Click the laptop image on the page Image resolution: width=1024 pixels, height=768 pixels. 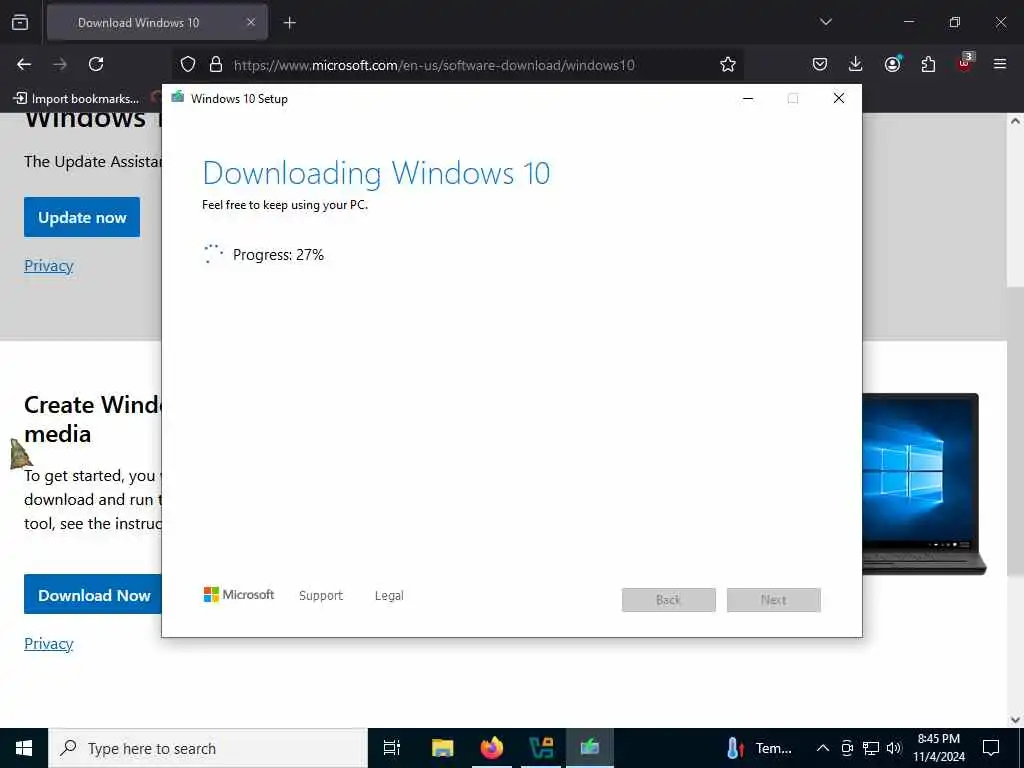point(923,483)
